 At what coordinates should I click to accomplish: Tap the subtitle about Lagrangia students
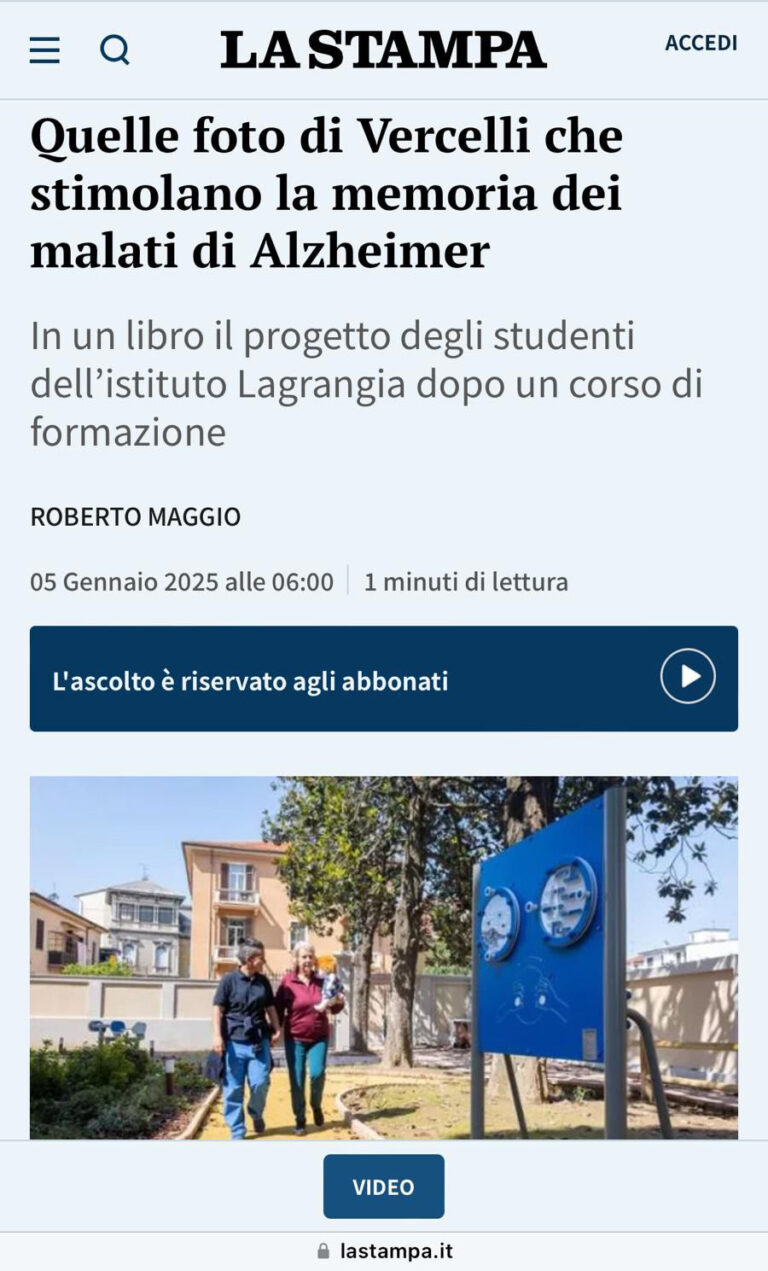pos(366,385)
